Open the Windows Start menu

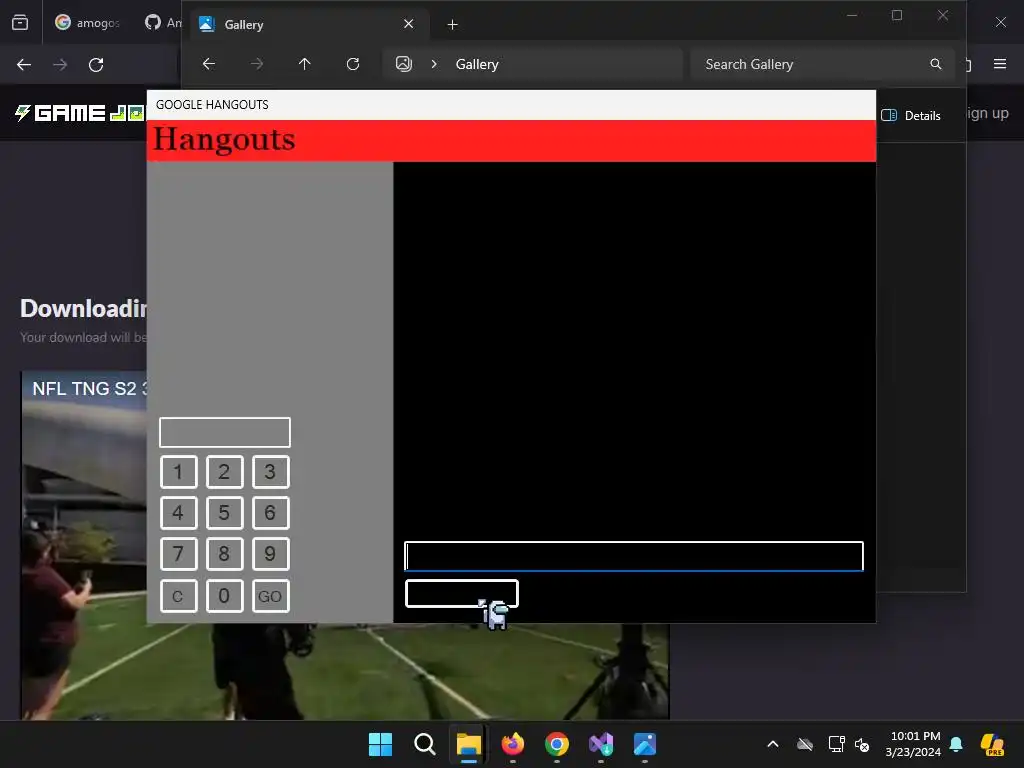(380, 744)
